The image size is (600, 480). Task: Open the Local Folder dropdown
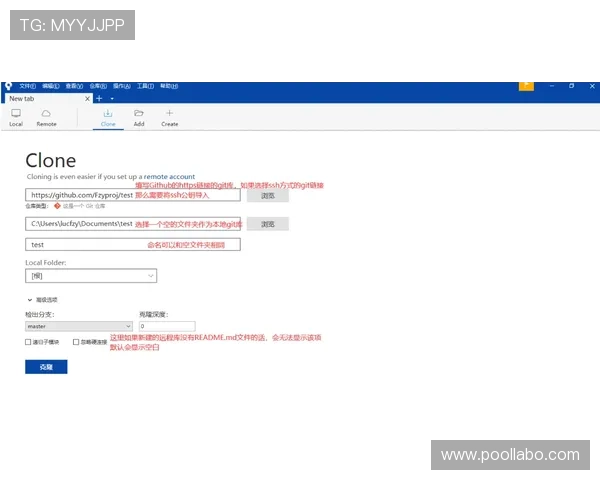[91, 276]
